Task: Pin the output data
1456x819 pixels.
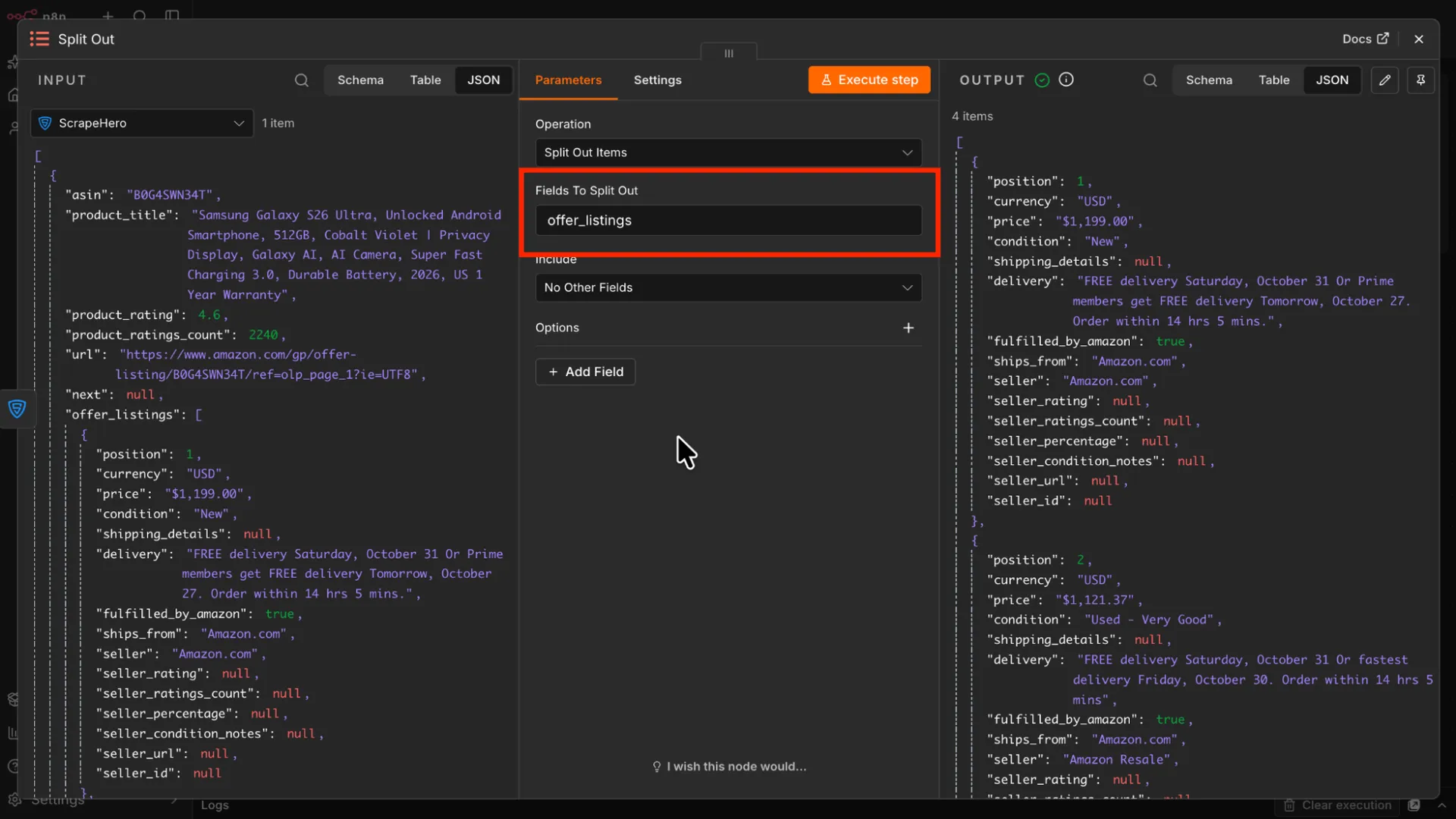Action: pyautogui.click(x=1420, y=80)
